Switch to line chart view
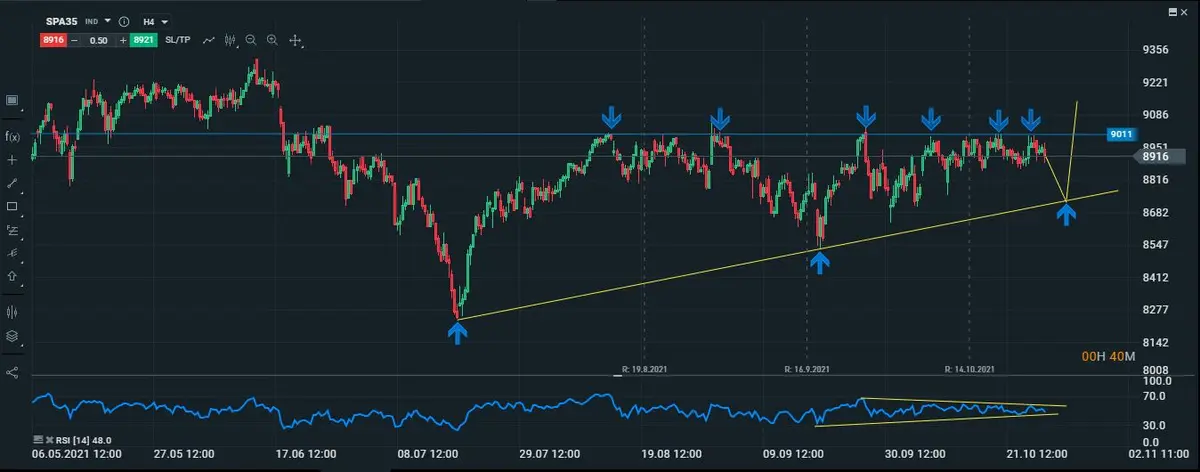The height and width of the screenshot is (472, 1200). point(208,40)
